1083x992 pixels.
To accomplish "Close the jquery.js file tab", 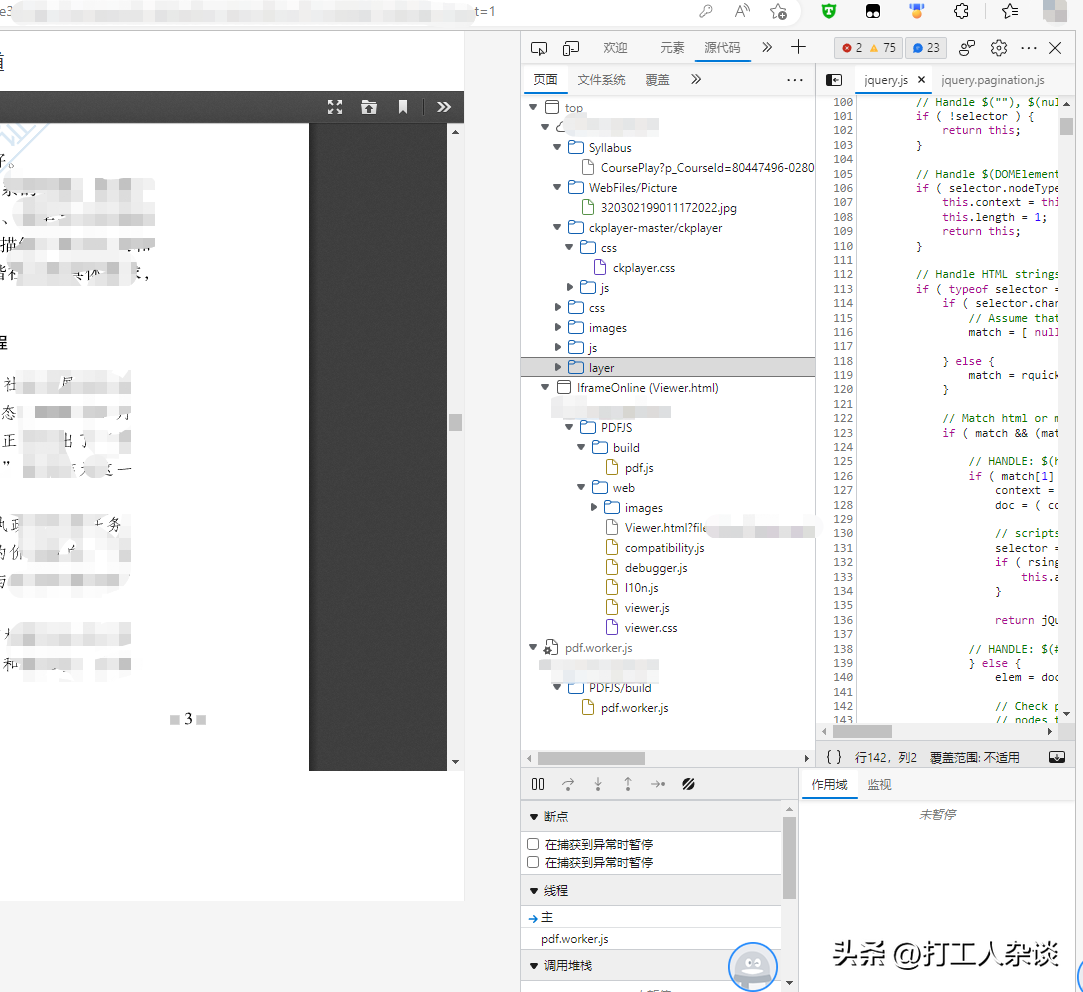I will (x=921, y=80).
